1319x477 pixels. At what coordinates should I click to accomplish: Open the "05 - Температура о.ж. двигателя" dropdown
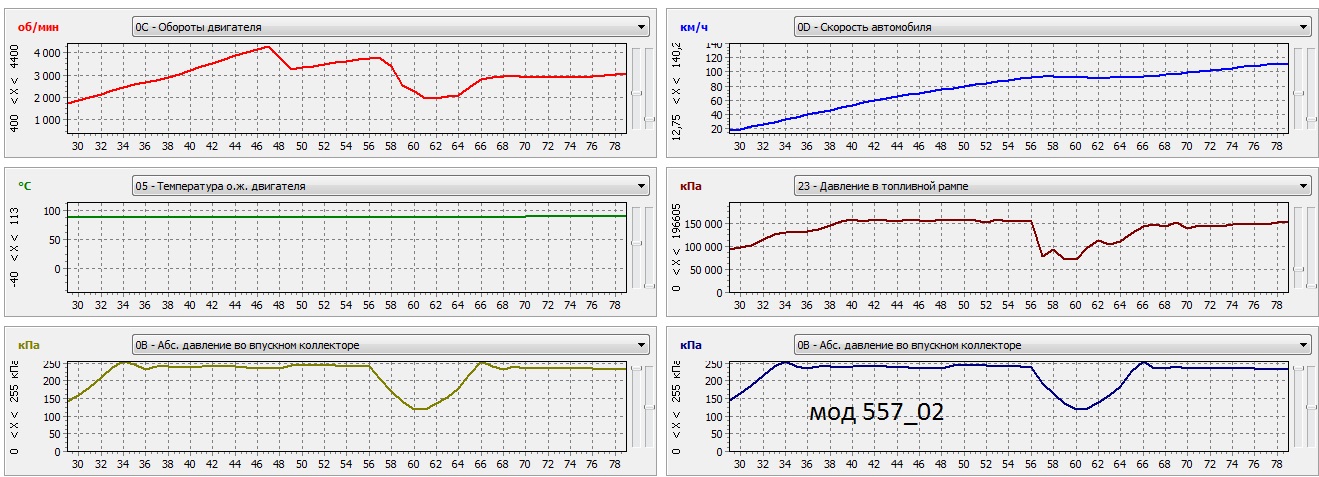pyautogui.click(x=391, y=186)
